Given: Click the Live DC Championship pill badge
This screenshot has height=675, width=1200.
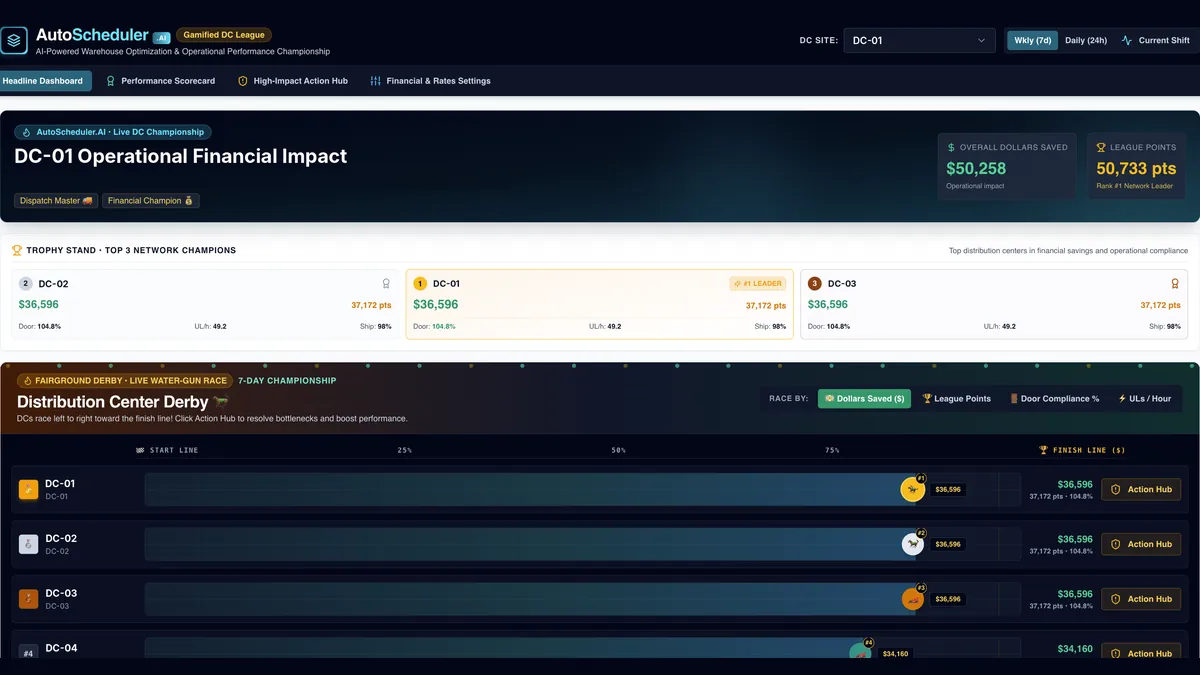Looking at the screenshot, I should tap(113, 132).
